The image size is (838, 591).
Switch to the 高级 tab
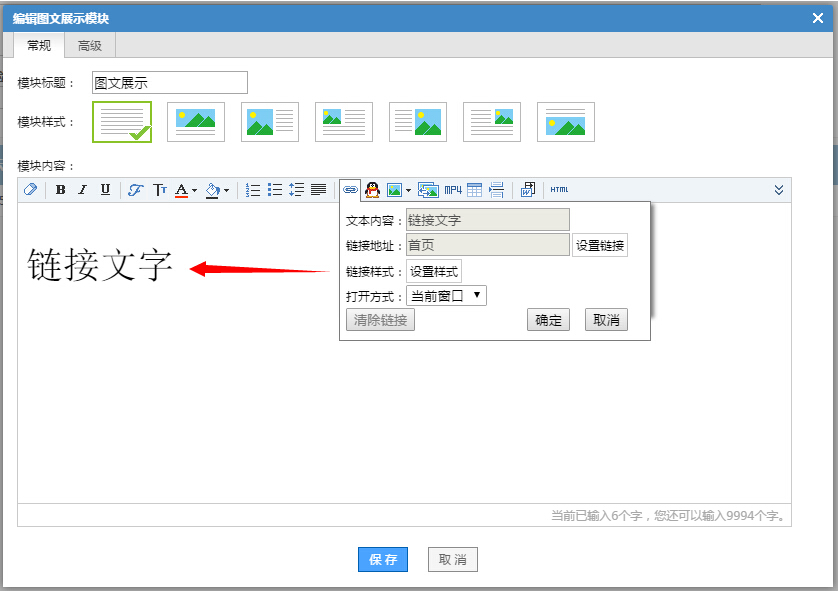pyautogui.click(x=90, y=45)
